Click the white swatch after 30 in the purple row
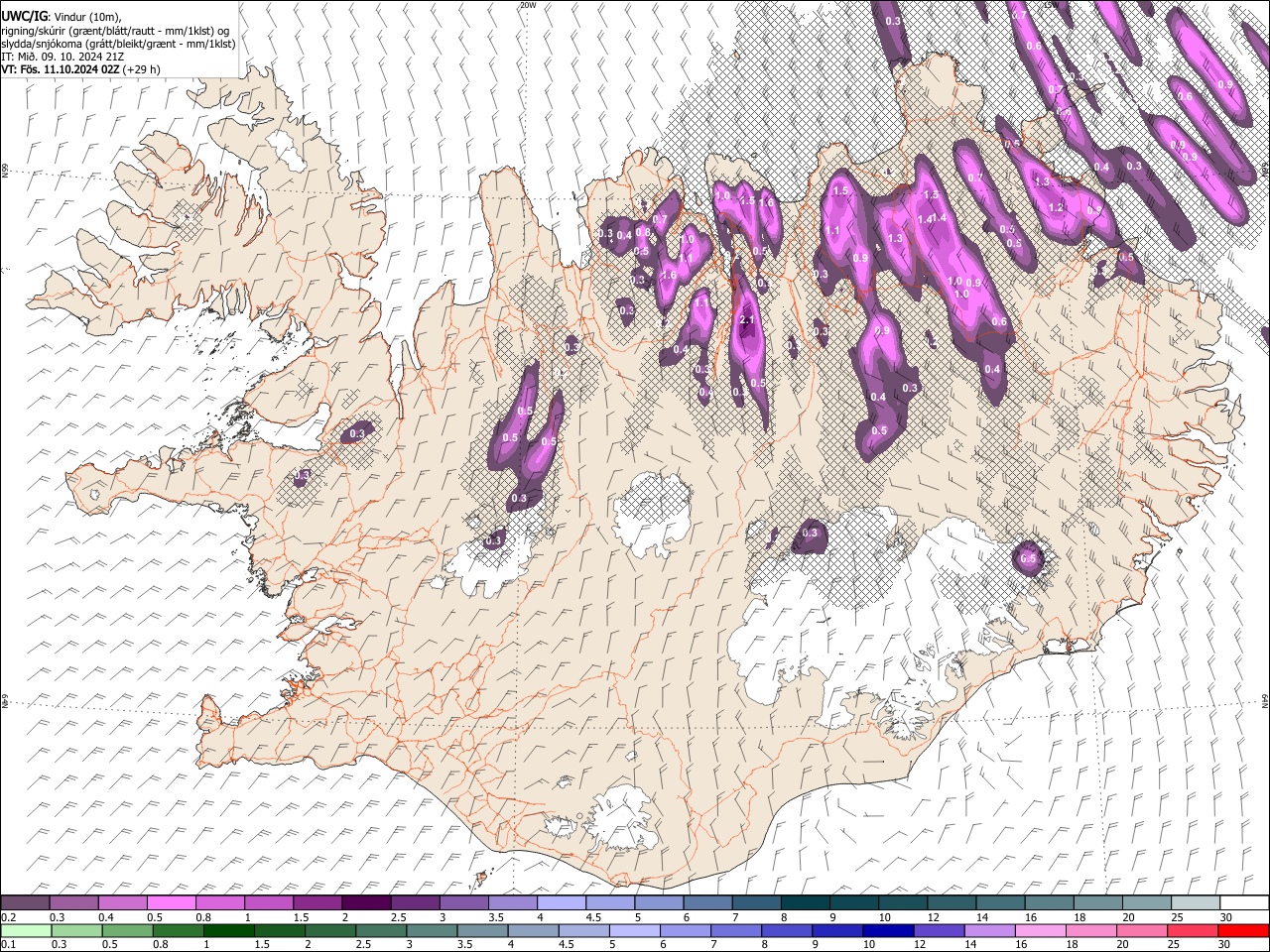This screenshot has height=952, width=1270. [1244, 902]
